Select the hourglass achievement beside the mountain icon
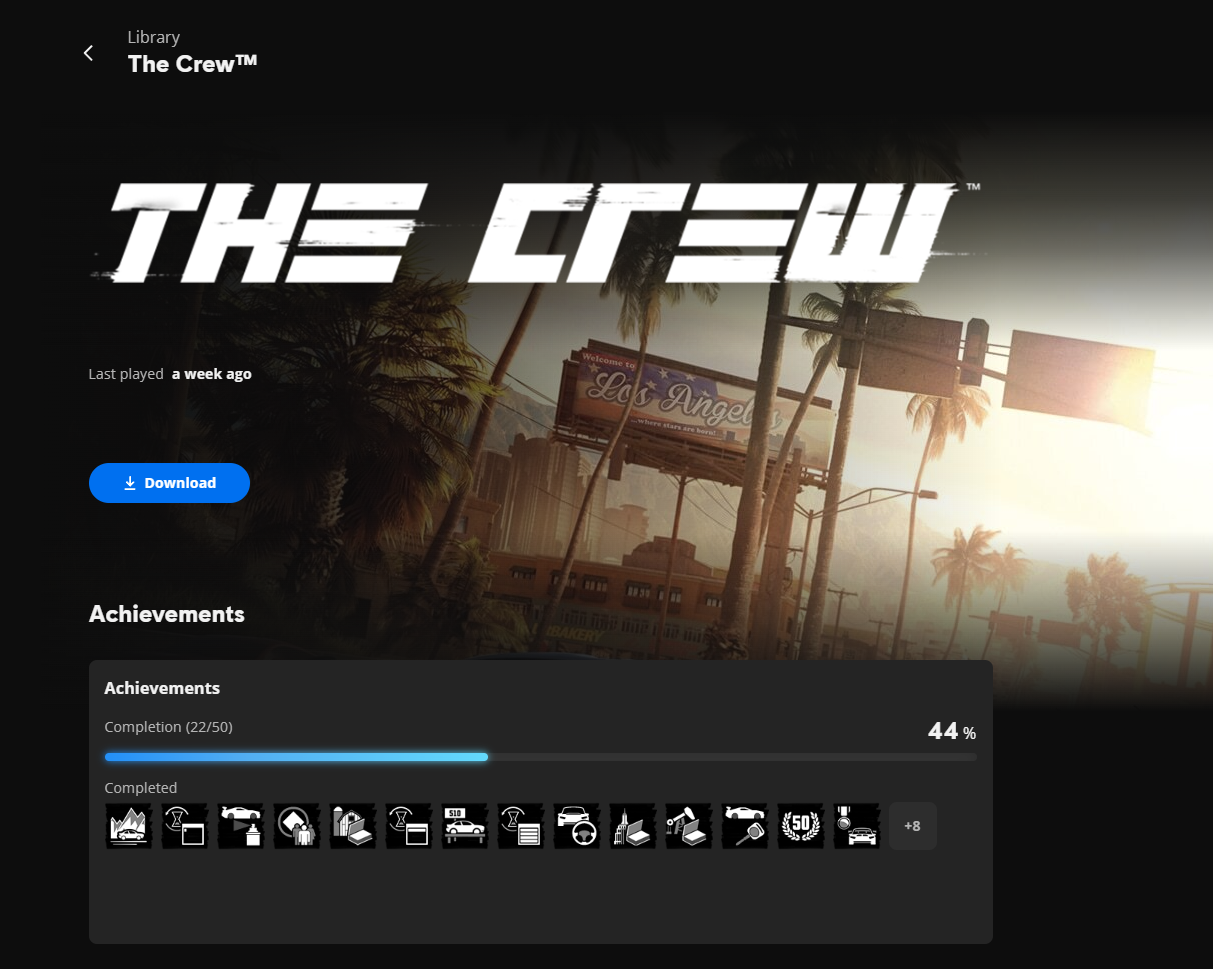Image resolution: width=1213 pixels, height=969 pixels. 185,826
